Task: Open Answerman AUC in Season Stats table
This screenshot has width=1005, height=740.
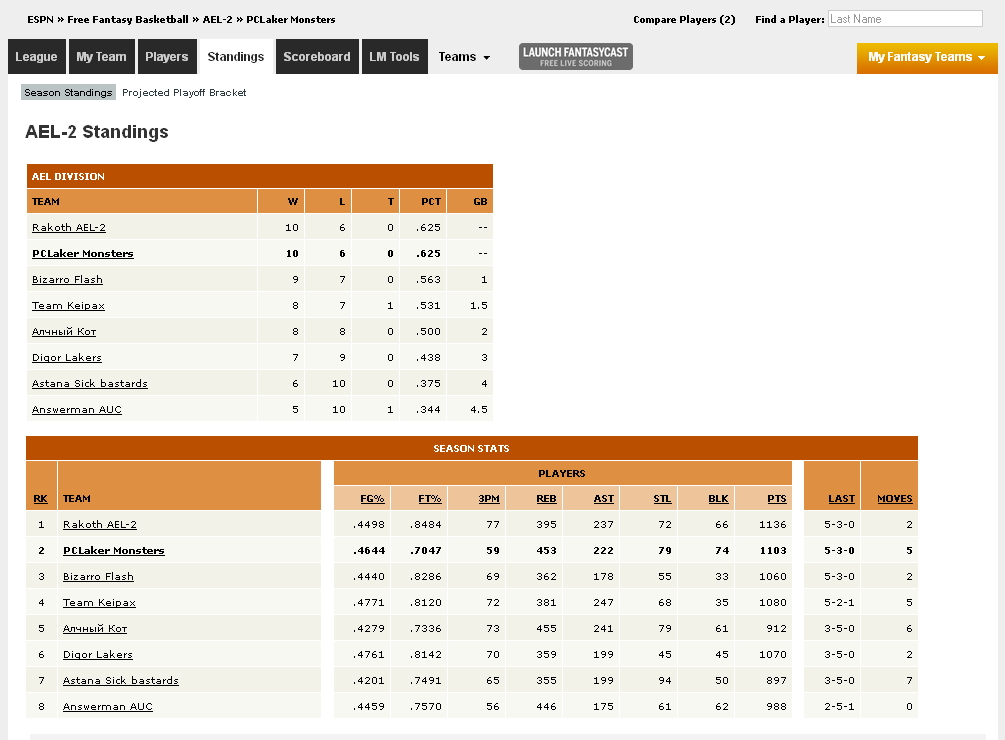Action: click(108, 707)
